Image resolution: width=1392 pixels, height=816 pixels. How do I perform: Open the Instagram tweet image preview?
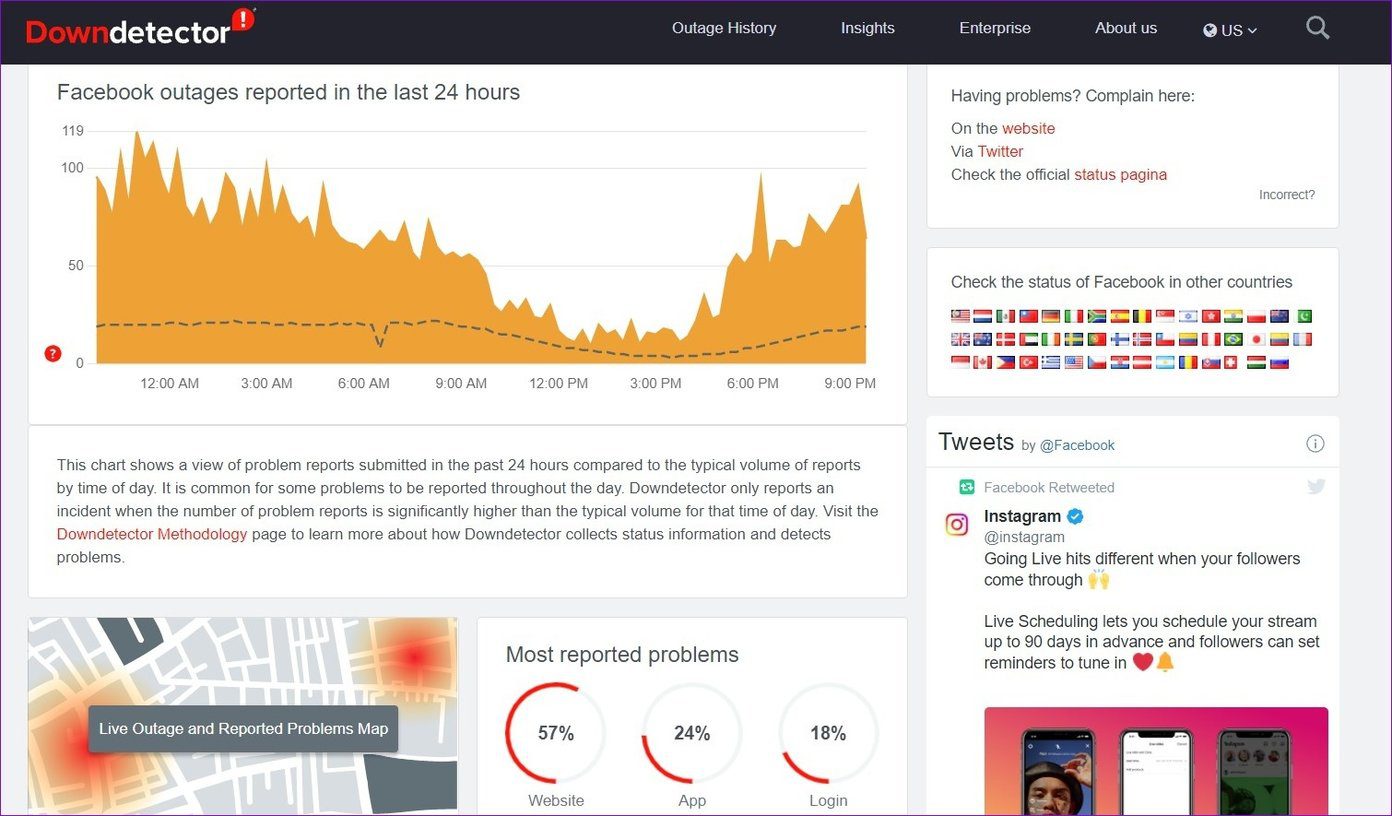coord(1156,761)
